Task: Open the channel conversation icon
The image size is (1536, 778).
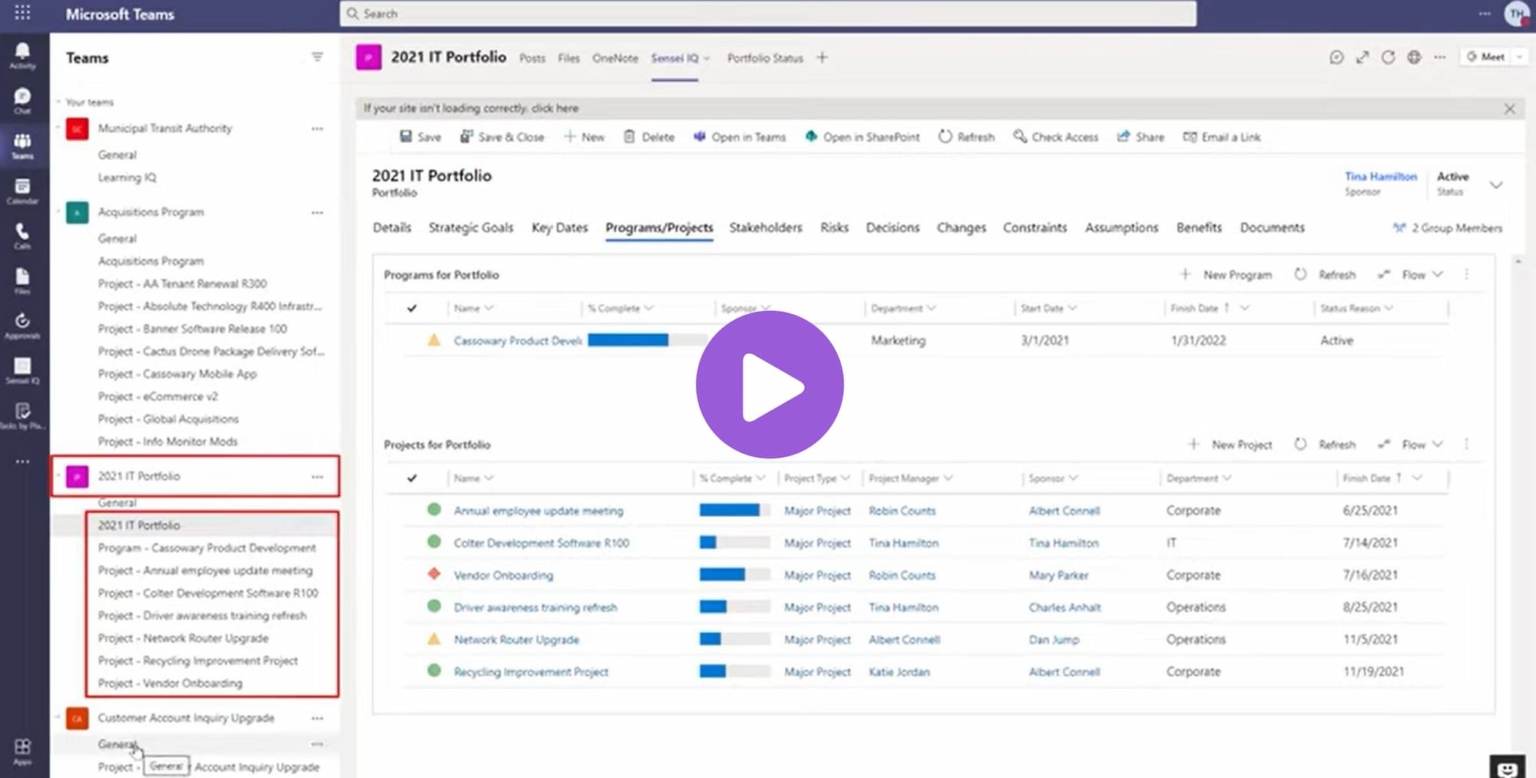Action: pyautogui.click(x=1336, y=57)
